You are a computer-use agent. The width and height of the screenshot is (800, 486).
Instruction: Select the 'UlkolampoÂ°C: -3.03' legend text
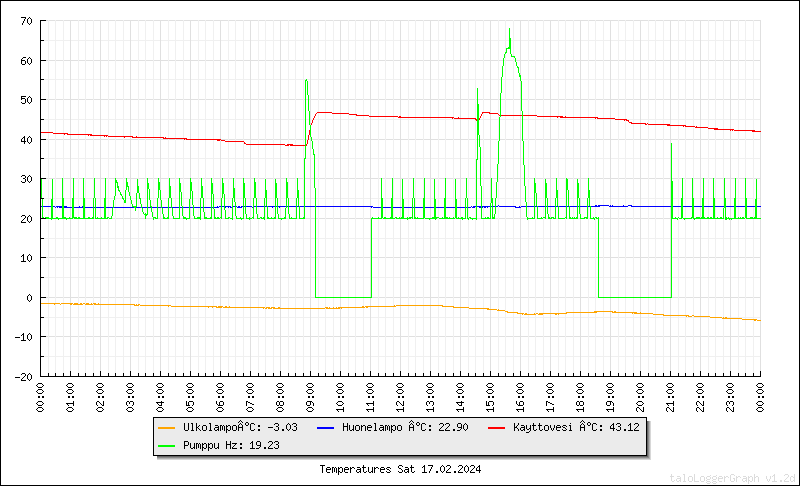click(240, 427)
